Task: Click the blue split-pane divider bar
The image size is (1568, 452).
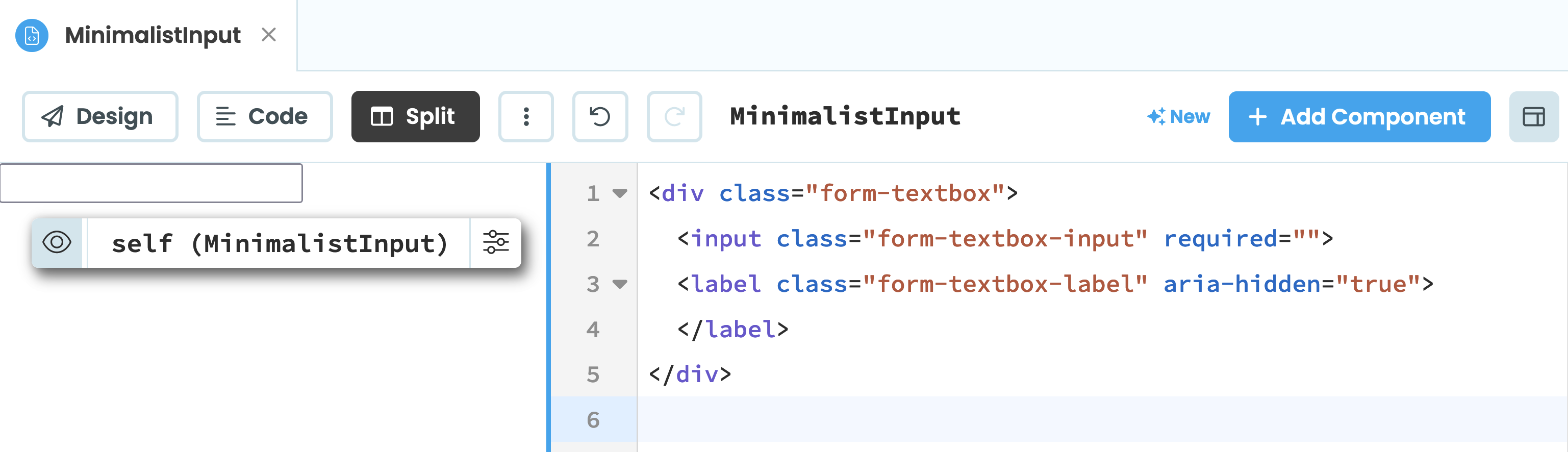Action: (x=548, y=308)
